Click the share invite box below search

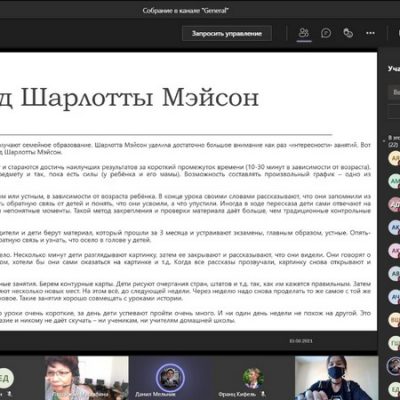click(394, 112)
